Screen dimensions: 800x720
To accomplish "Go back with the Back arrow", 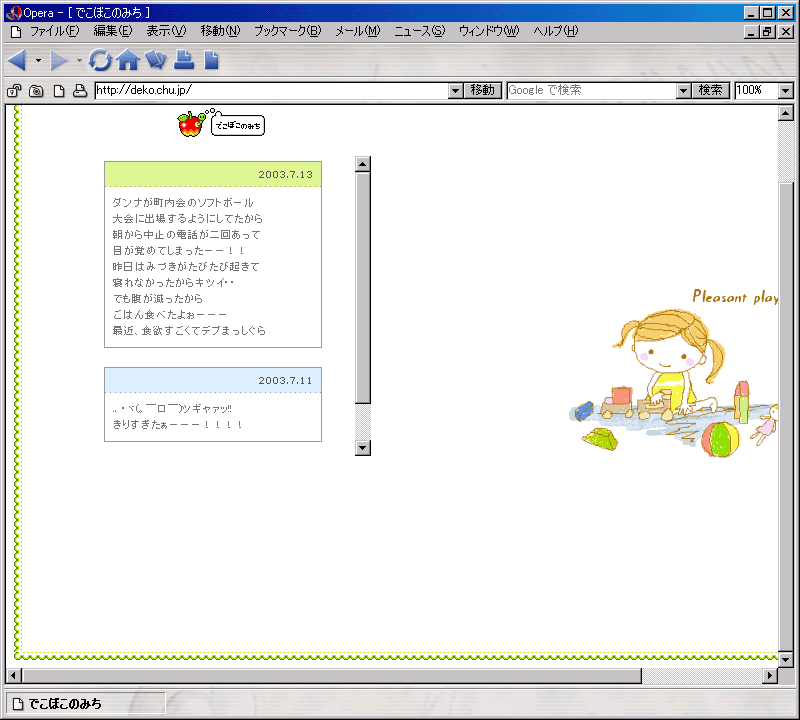I will pos(17,60).
